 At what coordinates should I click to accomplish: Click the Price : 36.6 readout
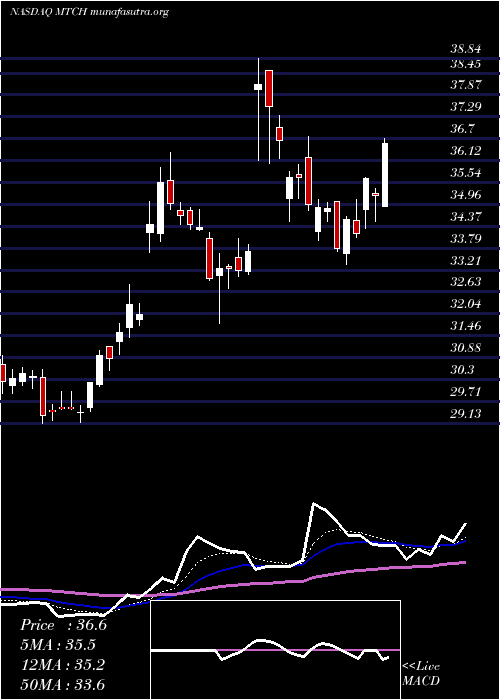pos(63,625)
